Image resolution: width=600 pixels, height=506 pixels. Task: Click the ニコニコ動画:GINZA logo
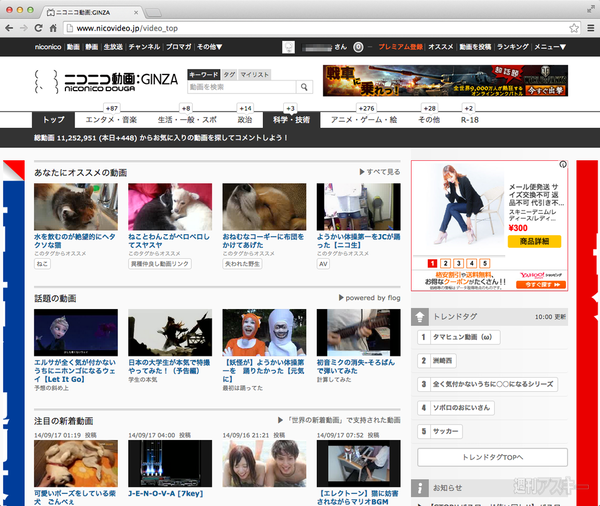[x=106, y=82]
